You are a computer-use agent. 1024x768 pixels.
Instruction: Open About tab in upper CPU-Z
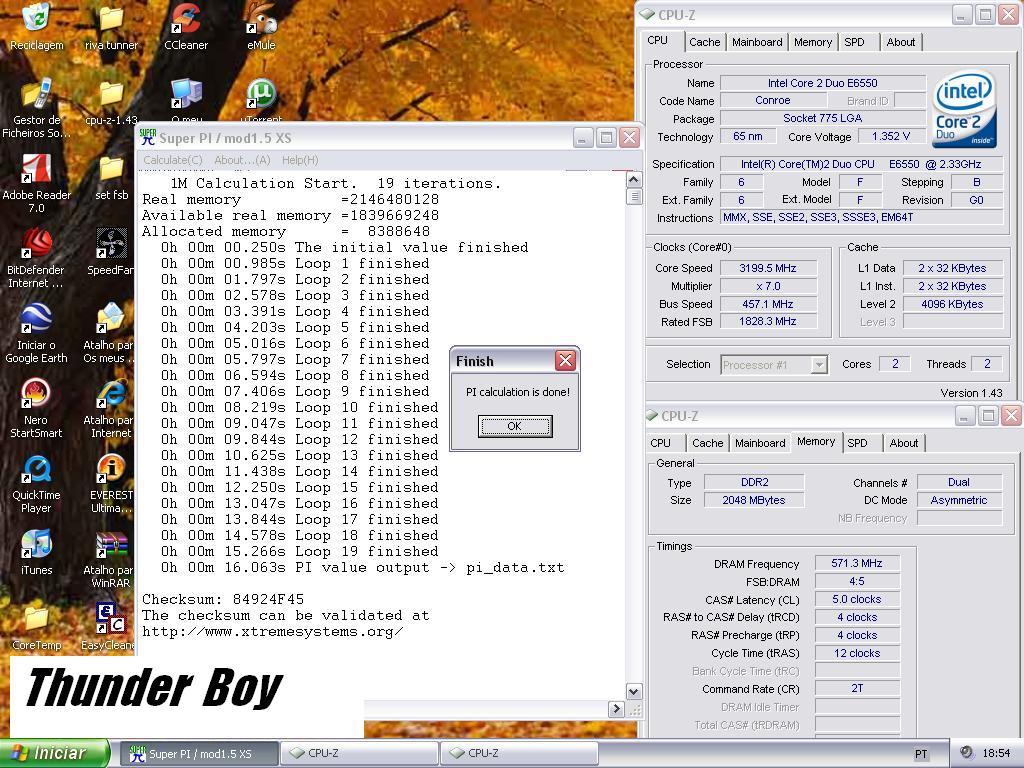(x=901, y=42)
